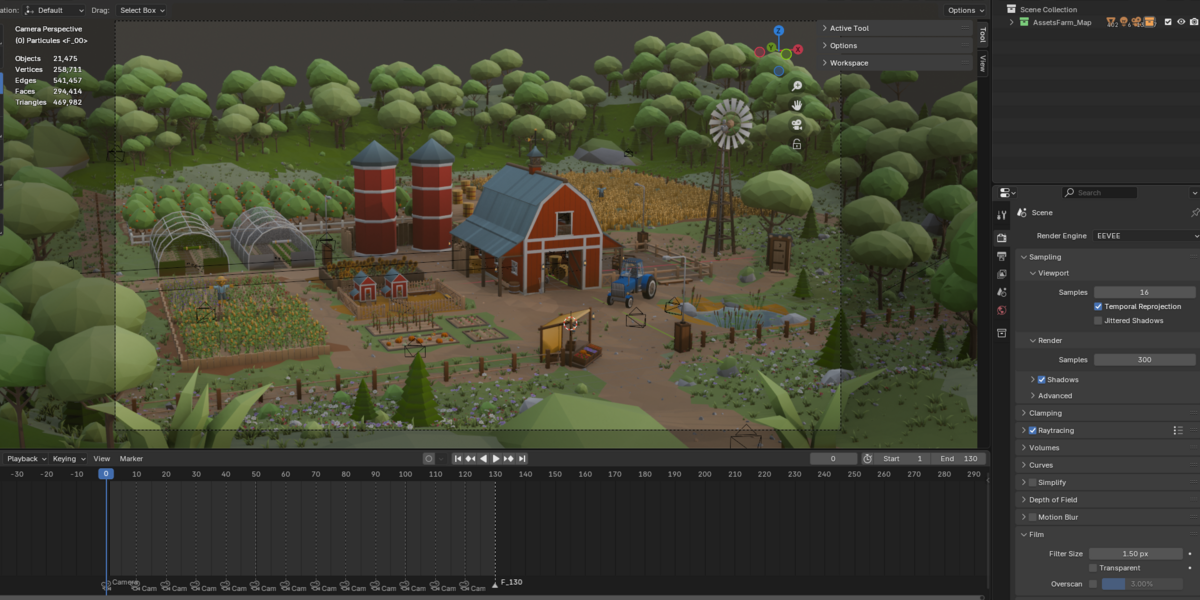The height and width of the screenshot is (600, 1200).
Task: Click the camera-to-view lock icon
Action: [x=797, y=144]
